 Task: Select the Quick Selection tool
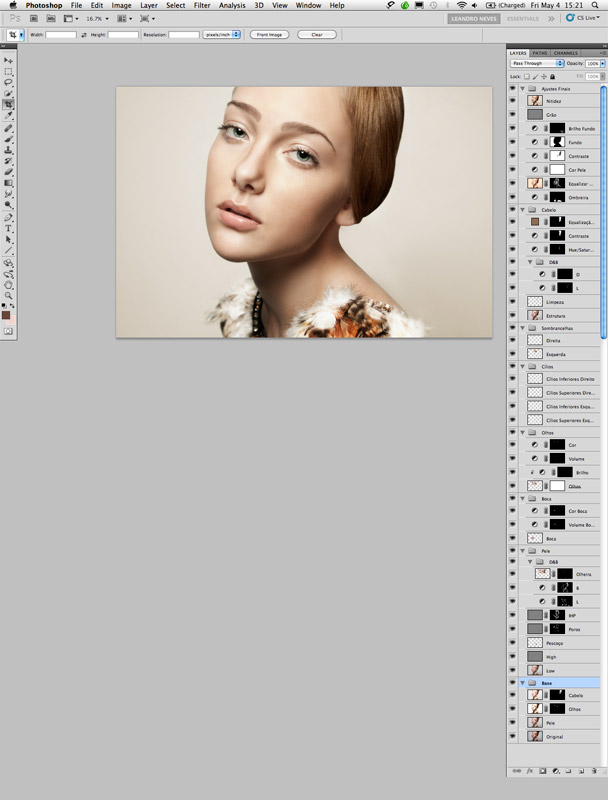(x=8, y=93)
